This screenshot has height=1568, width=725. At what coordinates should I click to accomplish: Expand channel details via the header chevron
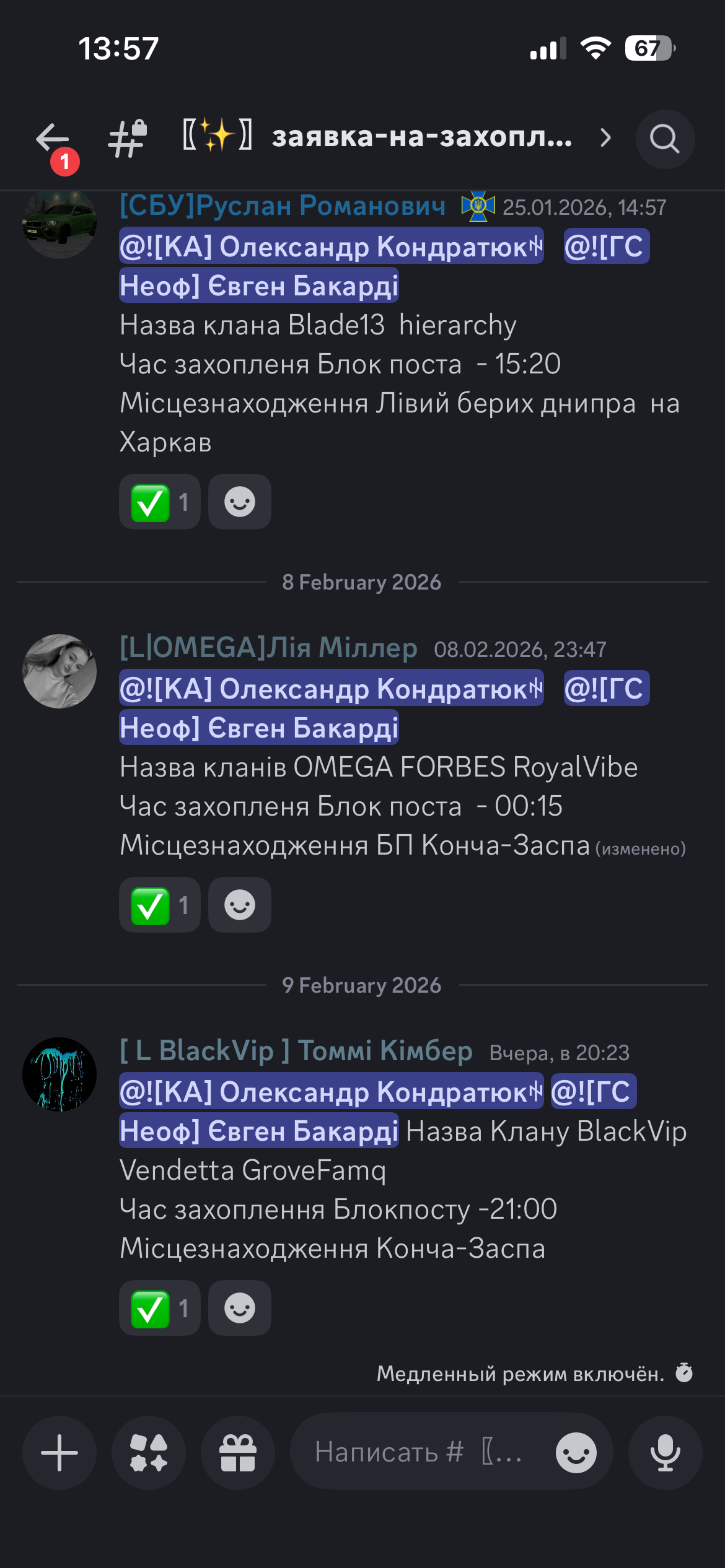click(605, 137)
